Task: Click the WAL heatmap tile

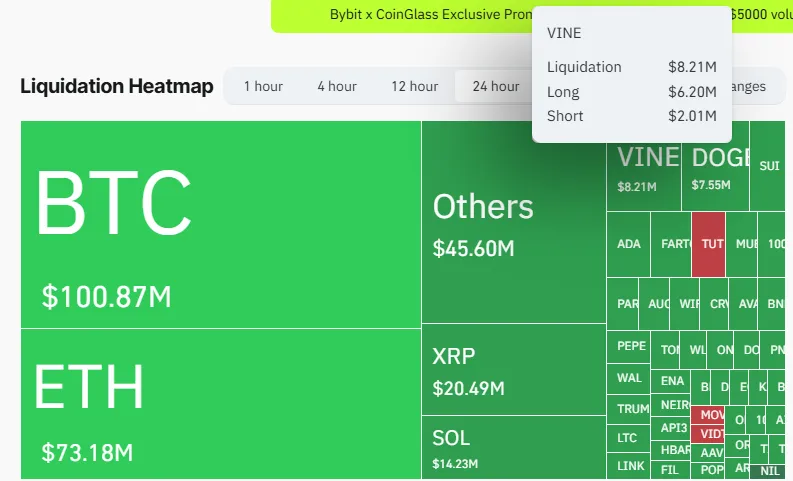Action: point(629,378)
